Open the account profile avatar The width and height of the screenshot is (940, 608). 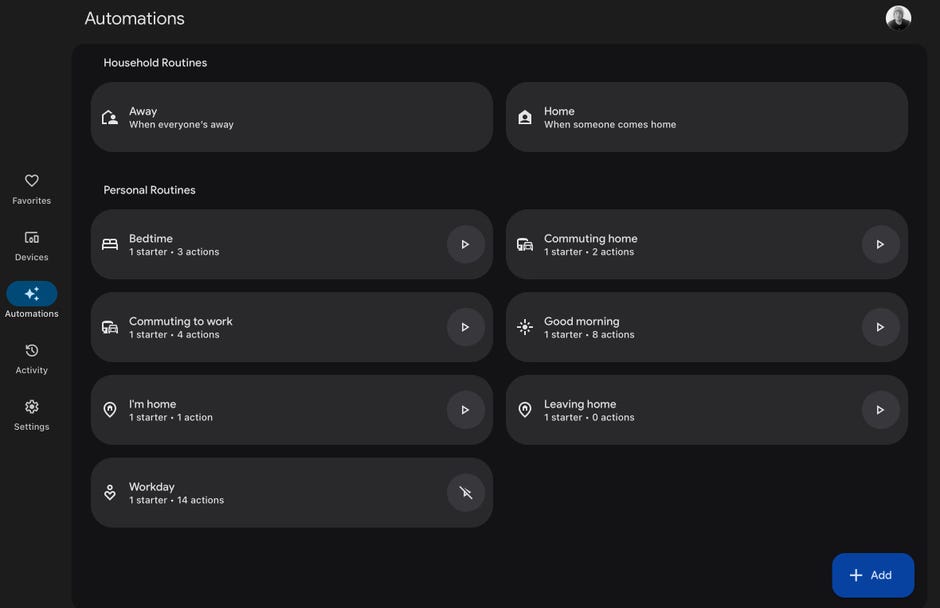pos(898,18)
